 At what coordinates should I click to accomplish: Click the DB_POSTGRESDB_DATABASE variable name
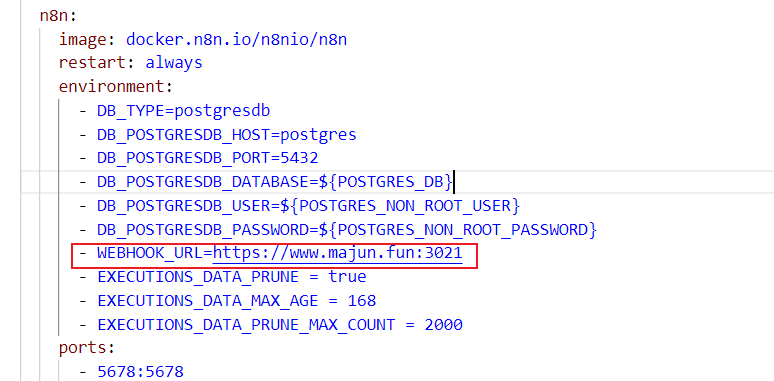(203, 182)
